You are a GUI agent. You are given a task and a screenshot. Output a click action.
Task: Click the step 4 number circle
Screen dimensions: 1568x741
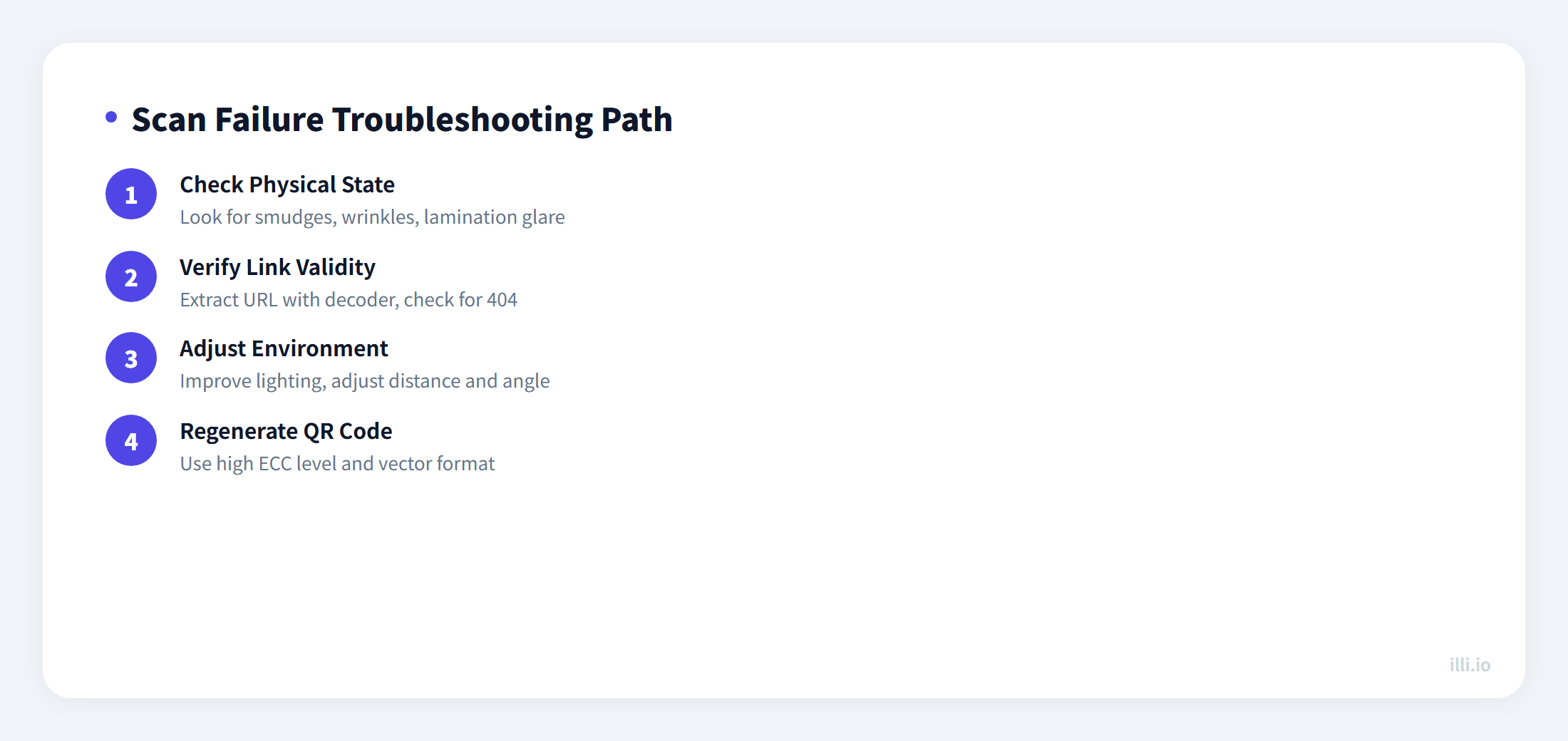[x=131, y=440]
